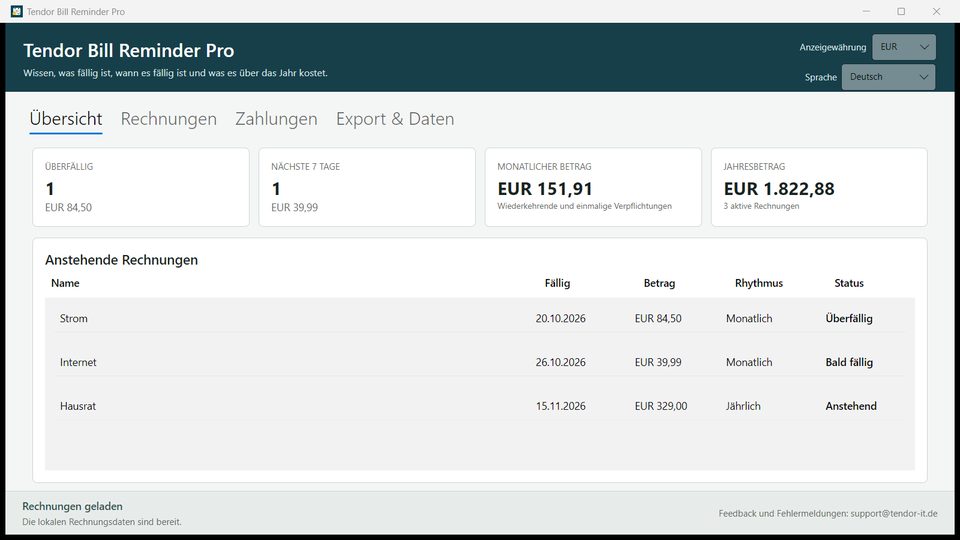Go to the Export & Daten tab

tap(395, 119)
